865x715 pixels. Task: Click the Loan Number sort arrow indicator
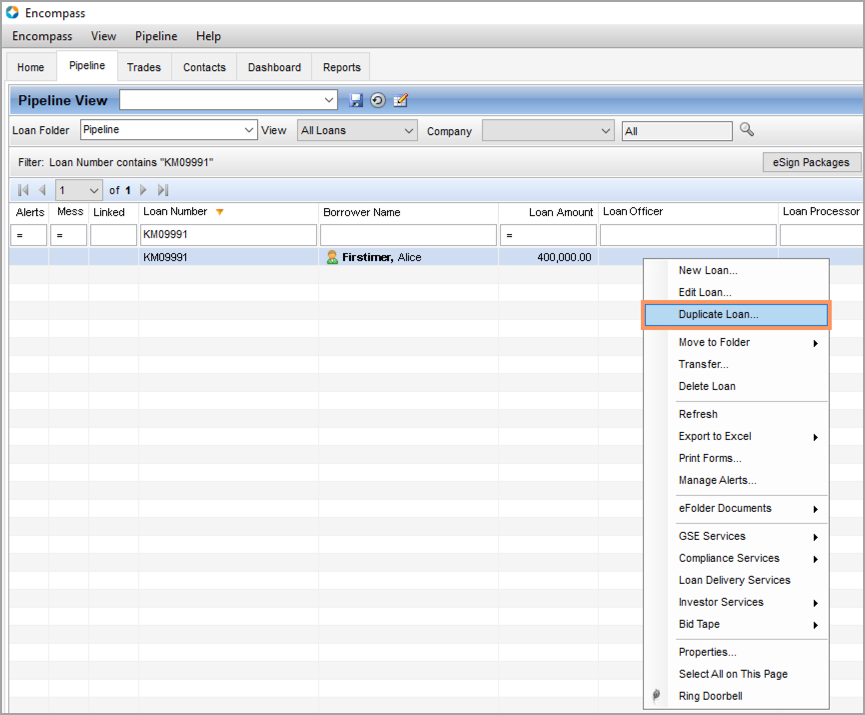click(x=220, y=212)
